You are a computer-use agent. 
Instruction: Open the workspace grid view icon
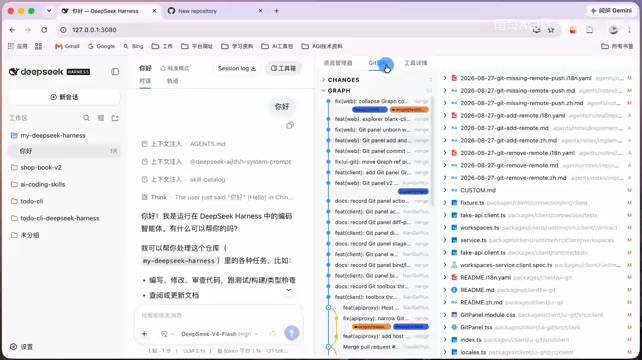coord(101,118)
